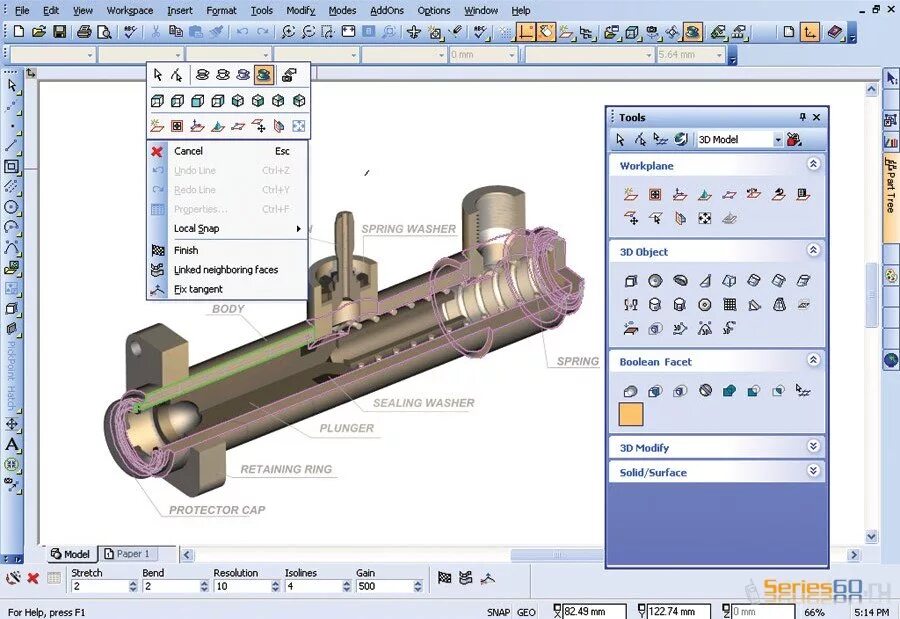
Task: Open Local Snap submenu
Action: (227, 229)
